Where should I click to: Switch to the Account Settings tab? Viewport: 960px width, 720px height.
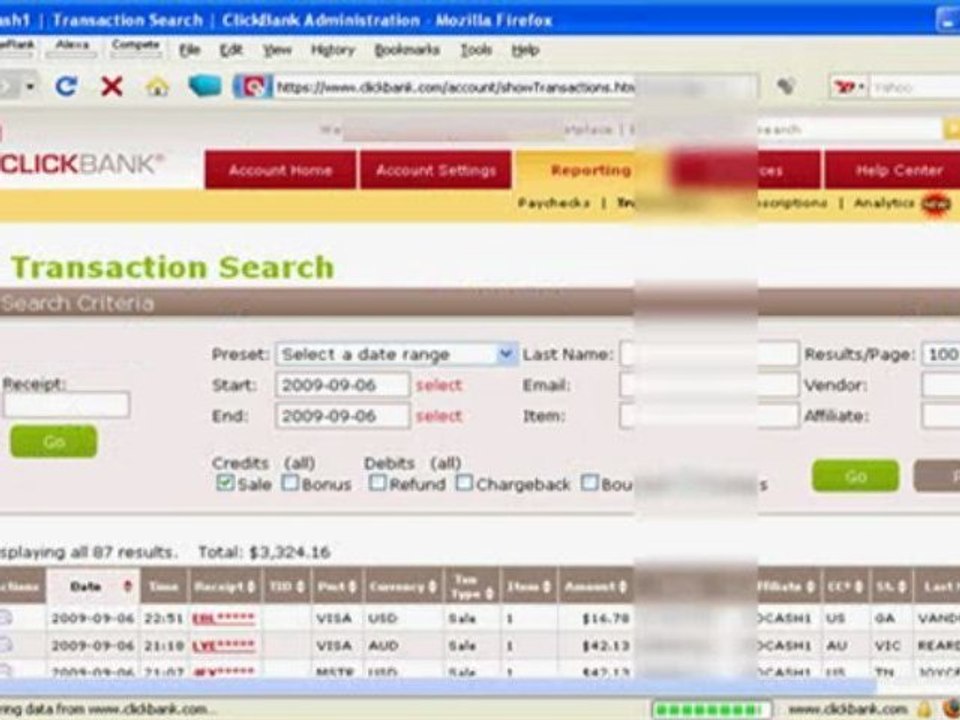coord(436,170)
